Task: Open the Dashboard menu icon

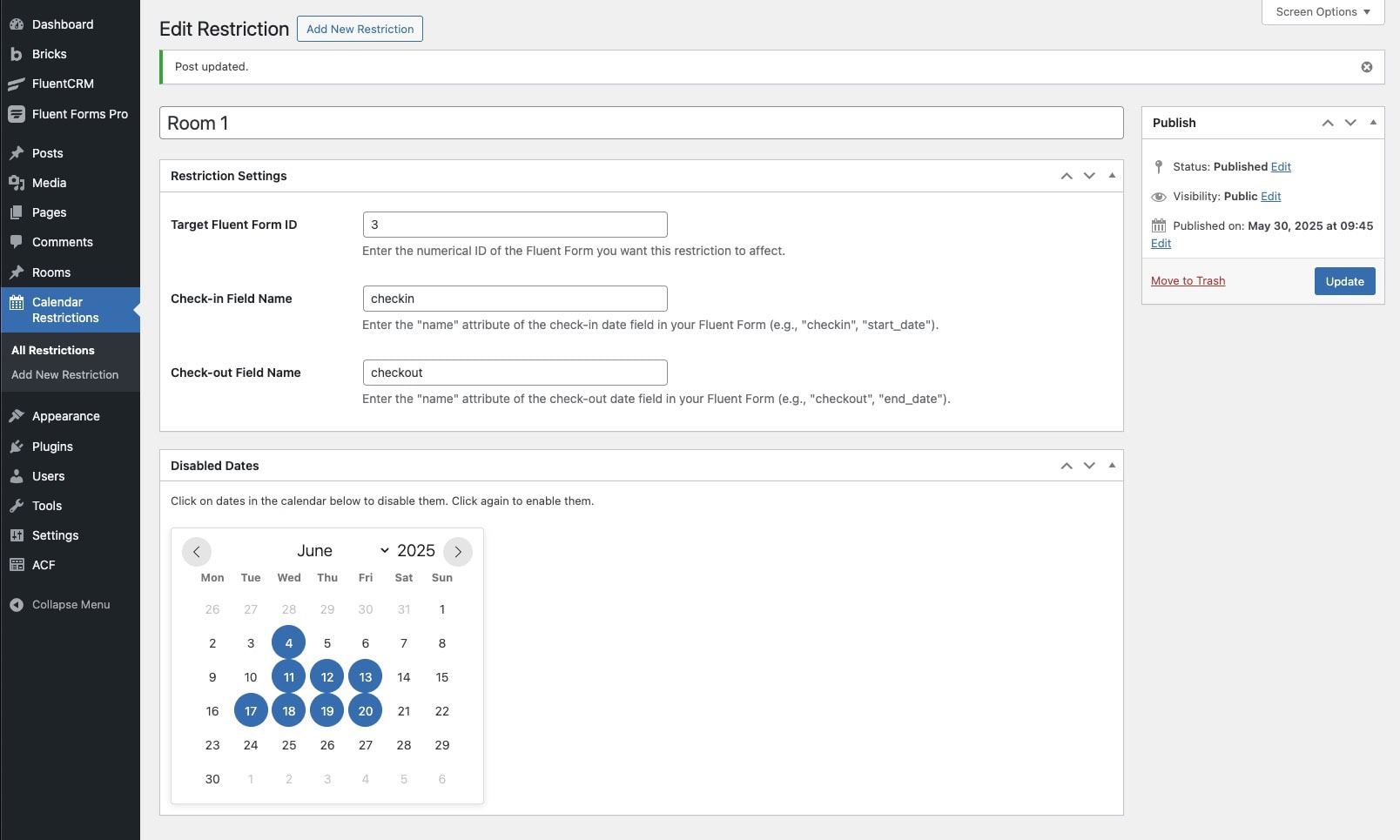Action: pos(17,24)
